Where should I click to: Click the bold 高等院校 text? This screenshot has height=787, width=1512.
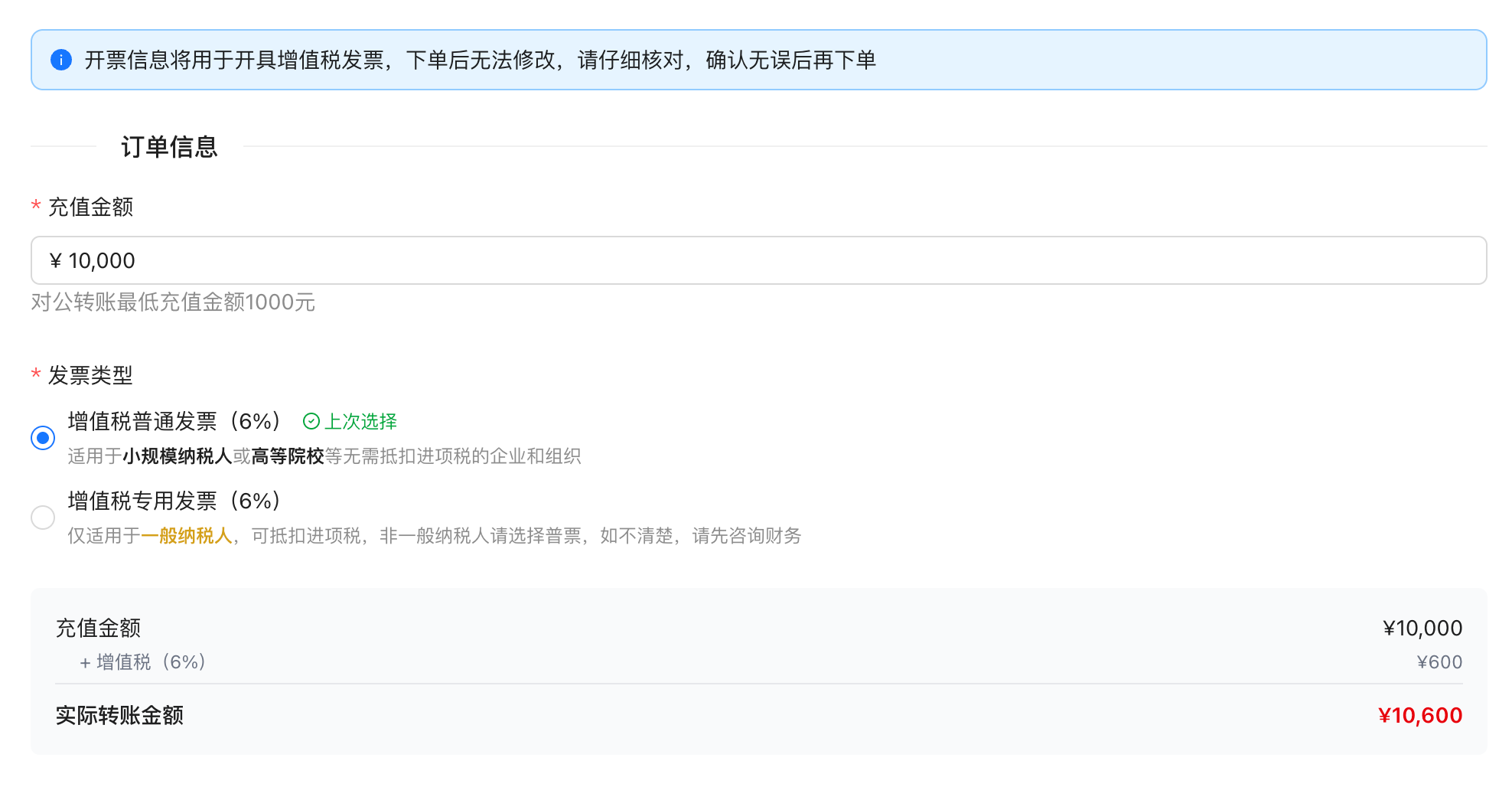click(x=288, y=456)
